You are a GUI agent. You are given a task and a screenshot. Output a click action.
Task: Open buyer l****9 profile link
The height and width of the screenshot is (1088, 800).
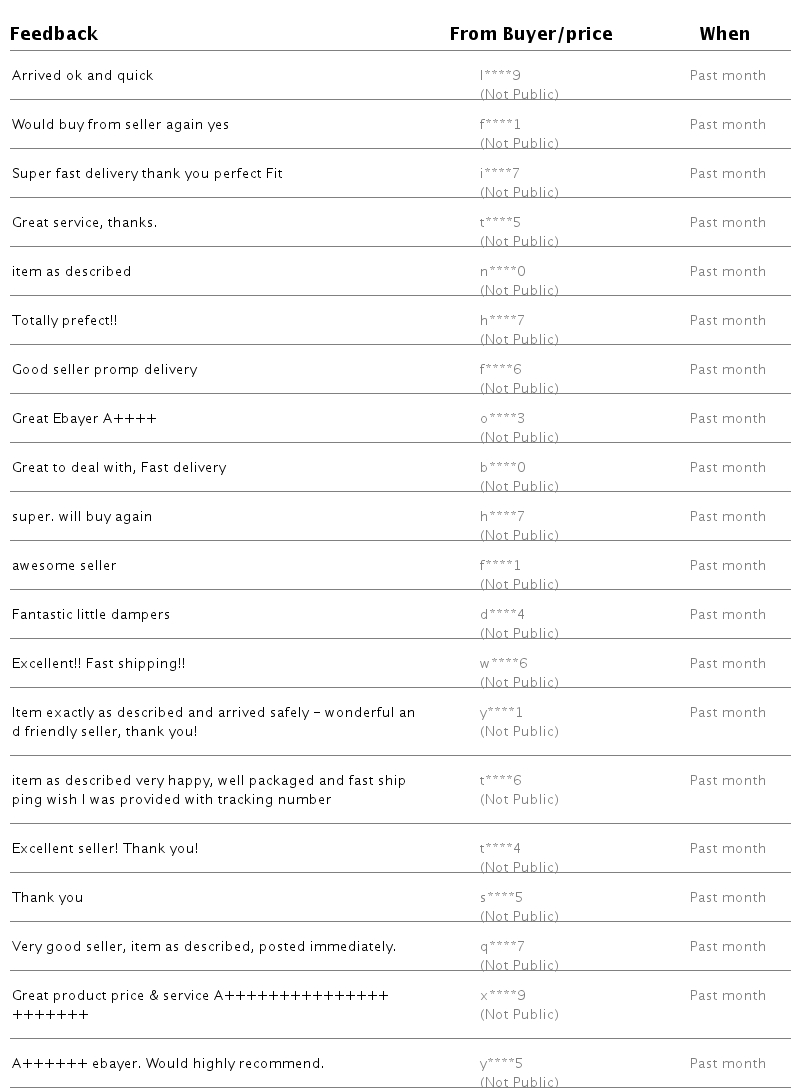point(500,76)
